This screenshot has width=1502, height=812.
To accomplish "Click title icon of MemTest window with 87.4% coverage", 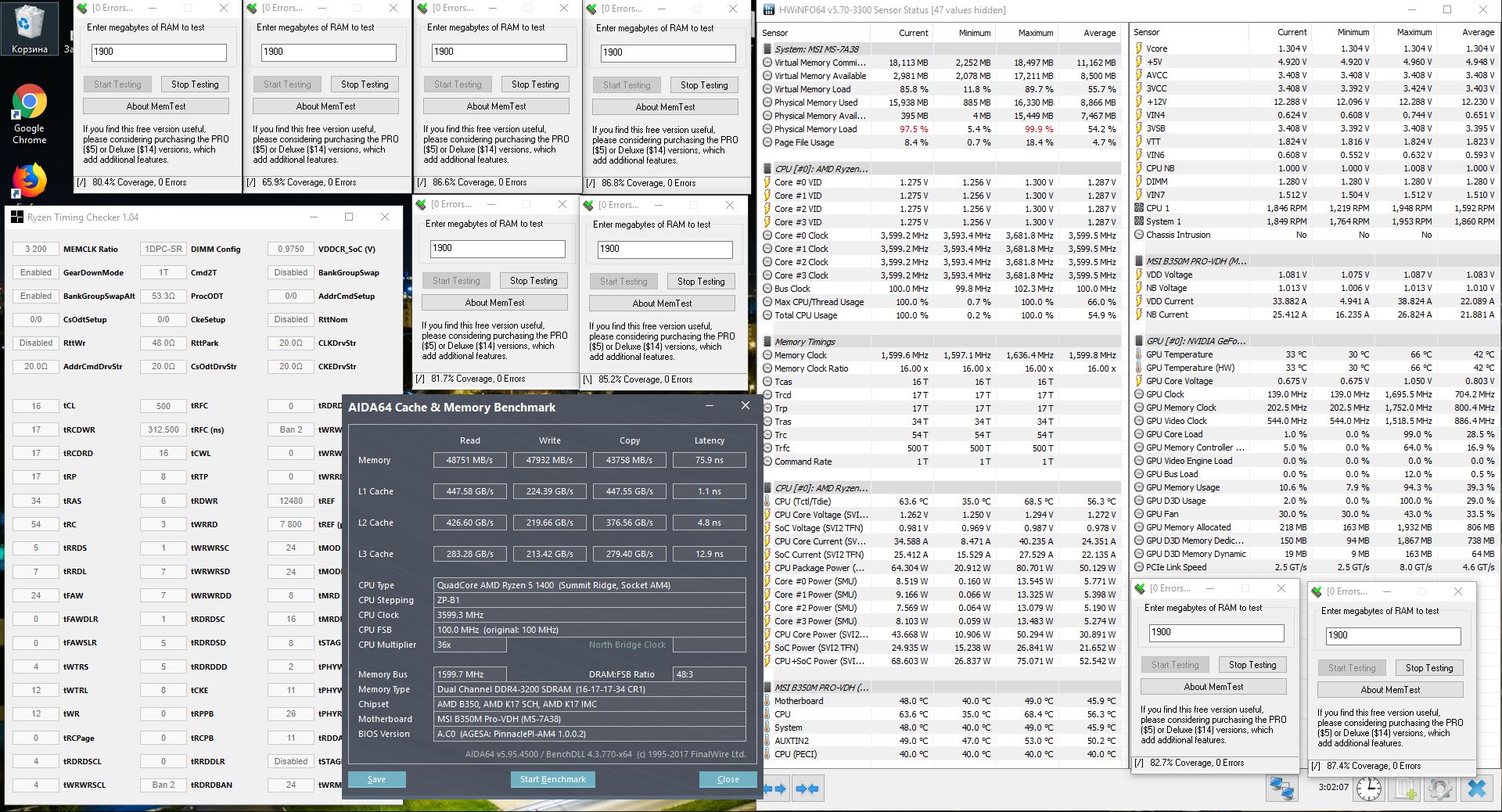I will point(1317,591).
